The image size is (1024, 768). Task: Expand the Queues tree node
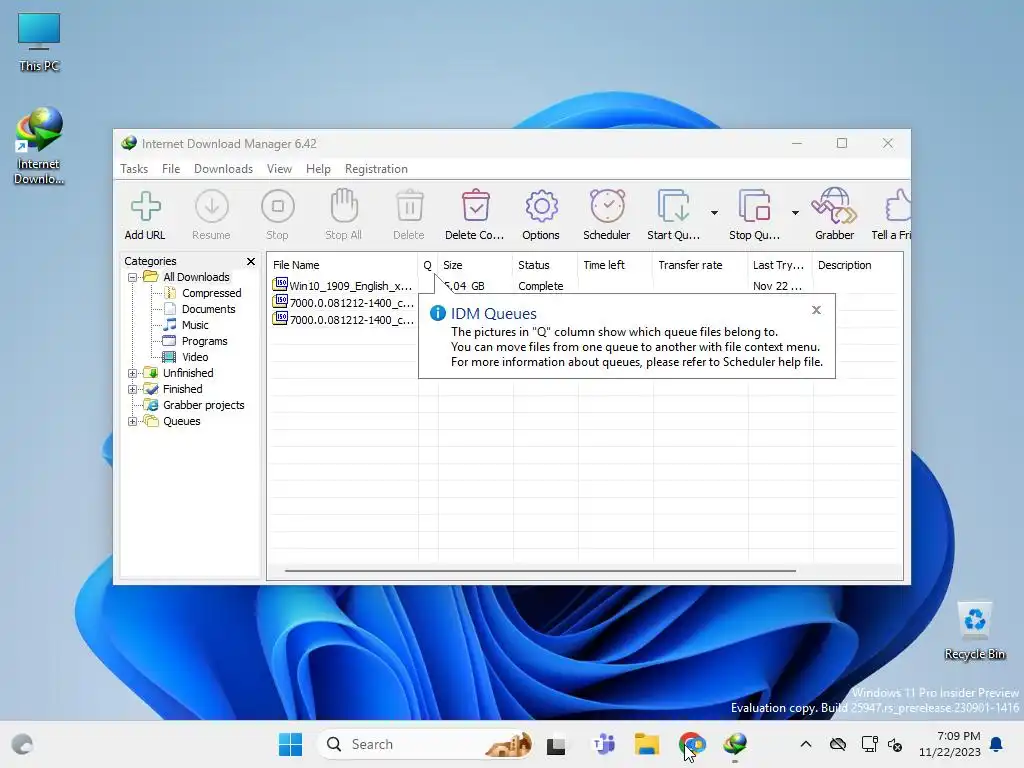(x=133, y=422)
